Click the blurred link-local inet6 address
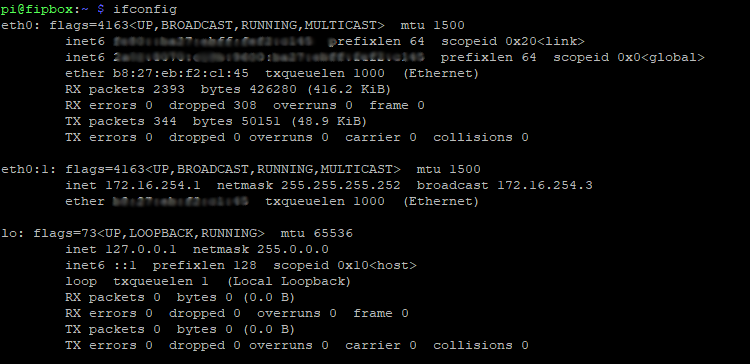Image resolution: width=750 pixels, height=364 pixels. (213, 41)
